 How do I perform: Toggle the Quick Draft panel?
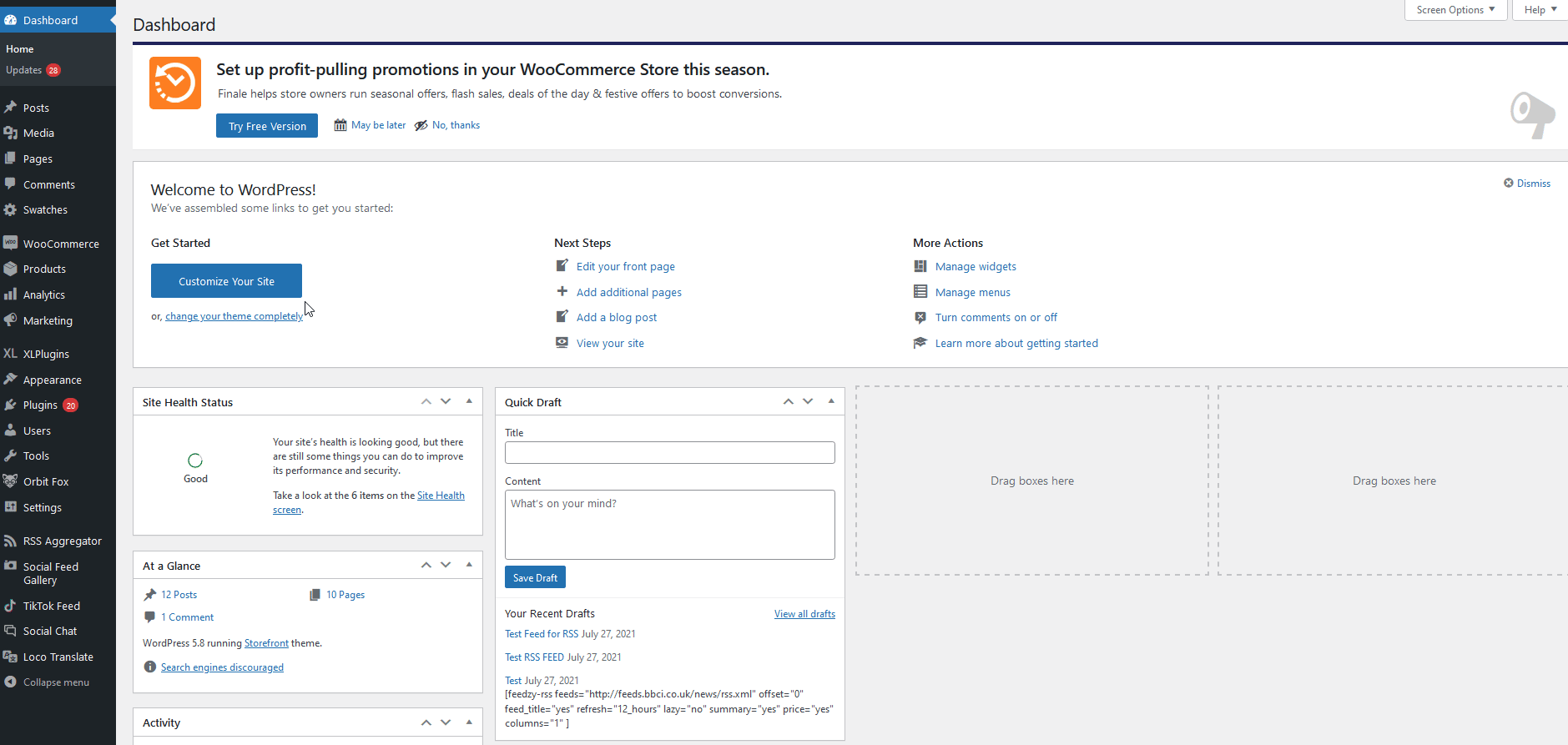(x=831, y=401)
